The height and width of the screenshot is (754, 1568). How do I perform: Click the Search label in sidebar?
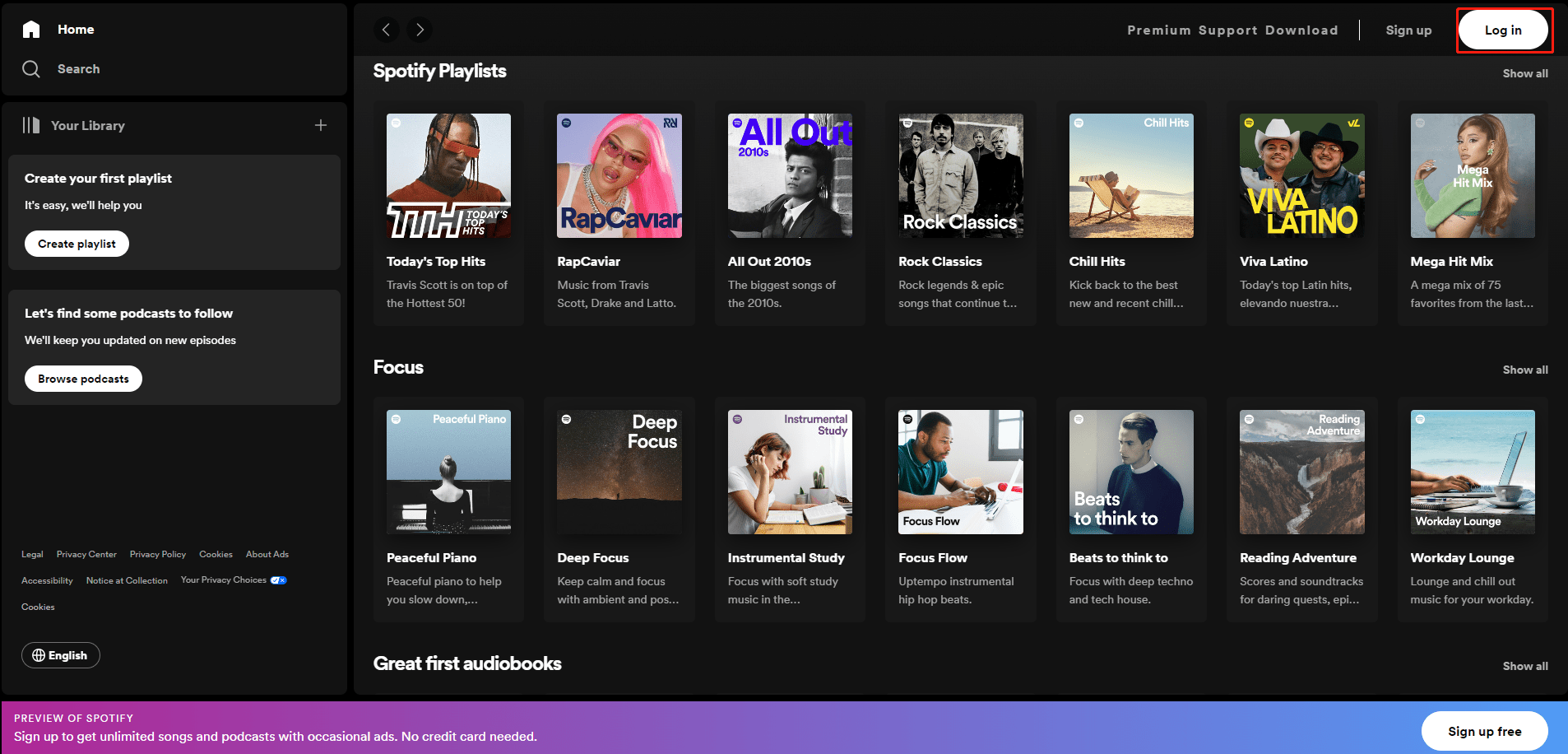(x=78, y=69)
